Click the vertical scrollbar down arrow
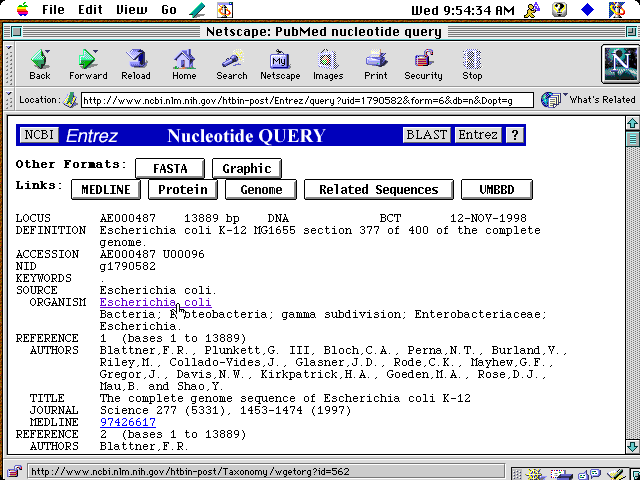This screenshot has height=480, width=640. [631, 446]
